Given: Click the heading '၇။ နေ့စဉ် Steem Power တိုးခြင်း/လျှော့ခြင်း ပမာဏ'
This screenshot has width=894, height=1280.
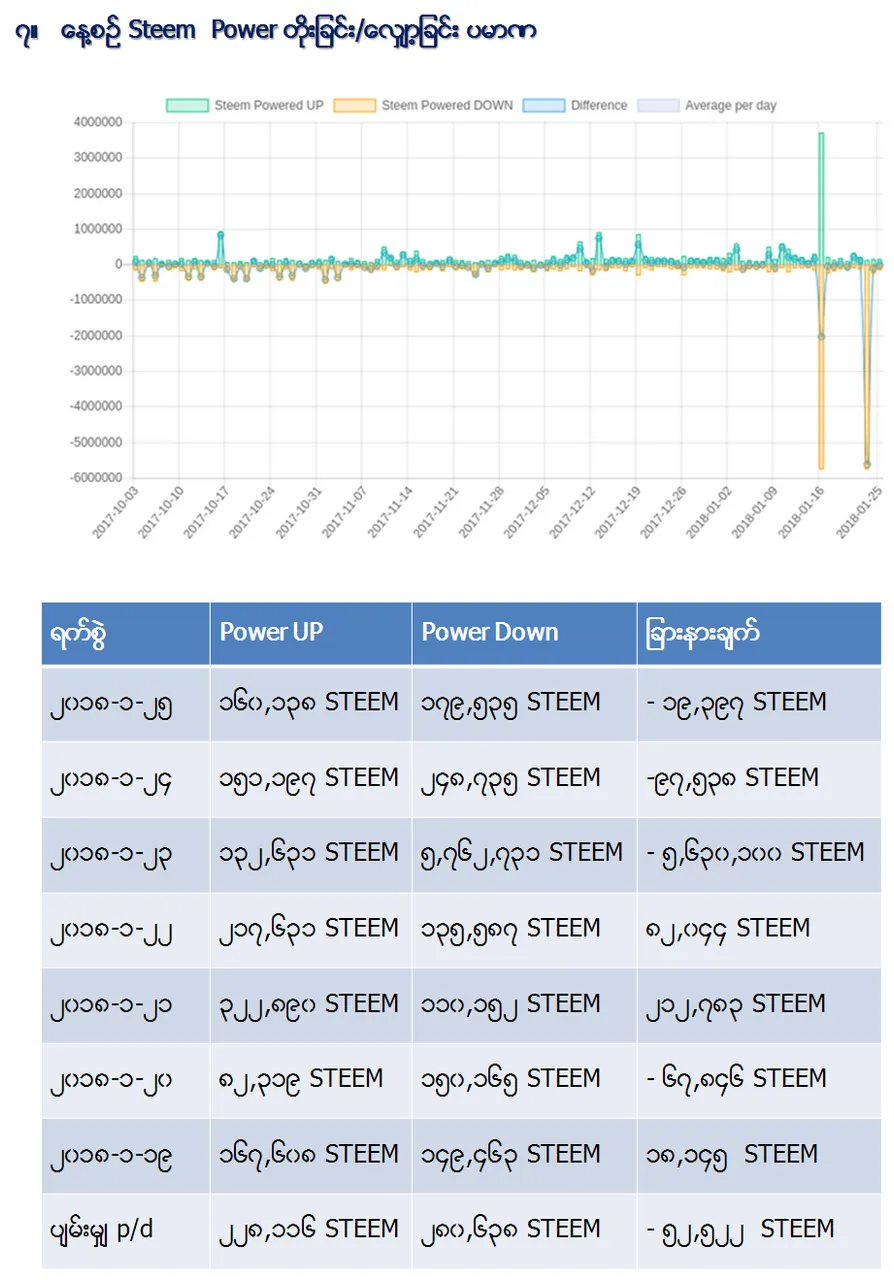Looking at the screenshot, I should [276, 31].
